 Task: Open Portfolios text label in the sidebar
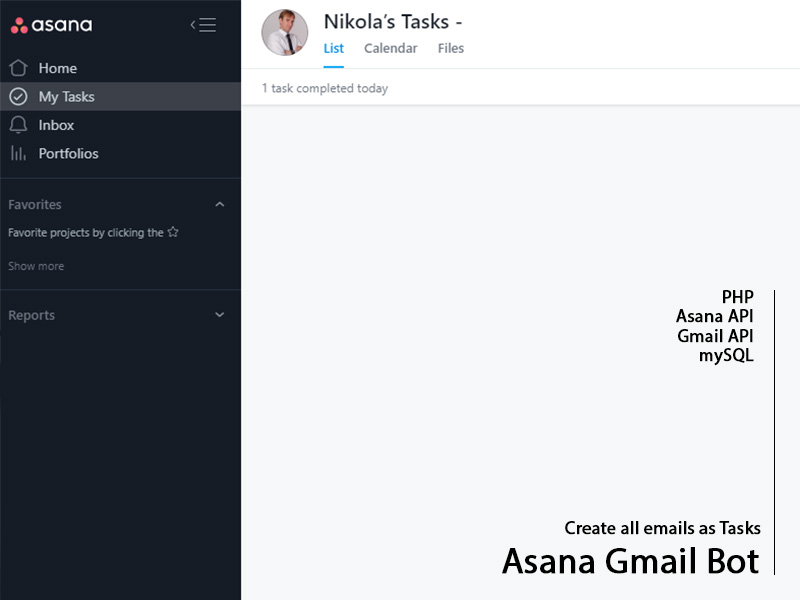68,153
